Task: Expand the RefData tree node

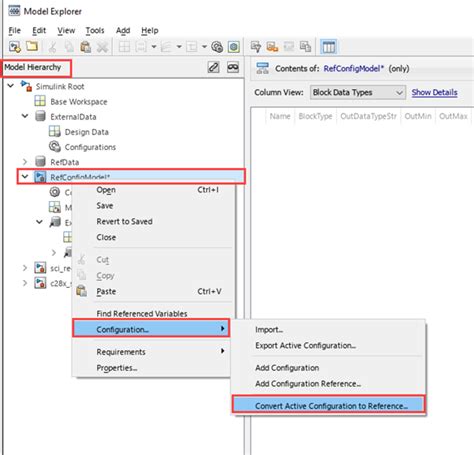Action: coord(25,162)
